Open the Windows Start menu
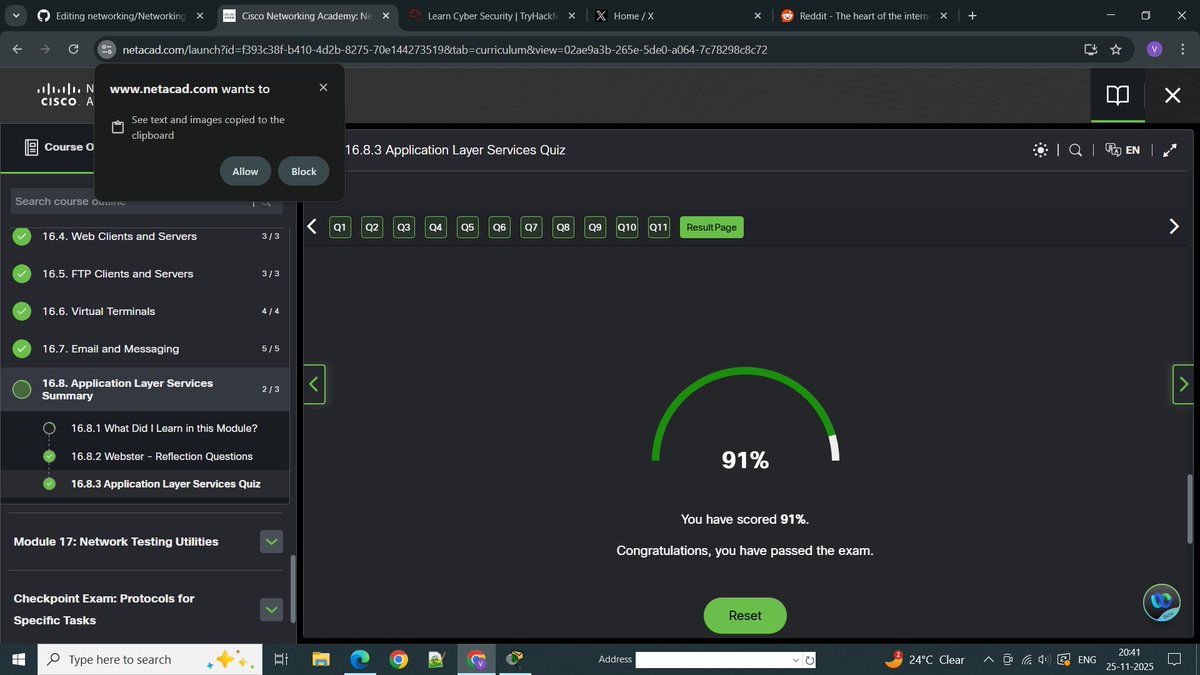The height and width of the screenshot is (675, 1200). (x=18, y=659)
